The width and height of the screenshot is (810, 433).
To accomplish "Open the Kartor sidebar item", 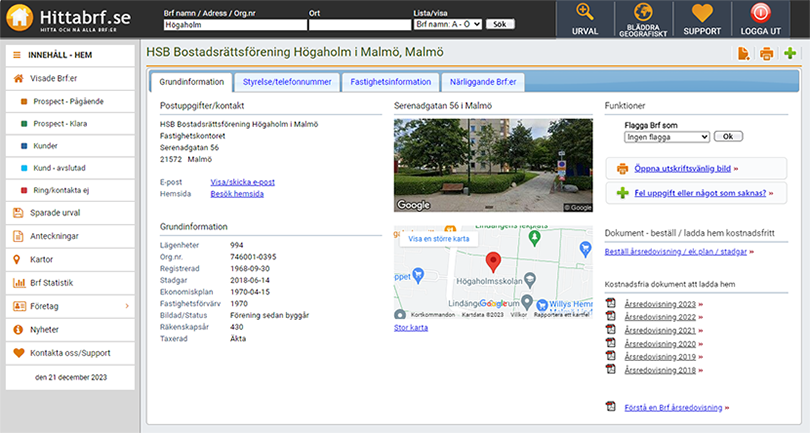I will pos(44,259).
